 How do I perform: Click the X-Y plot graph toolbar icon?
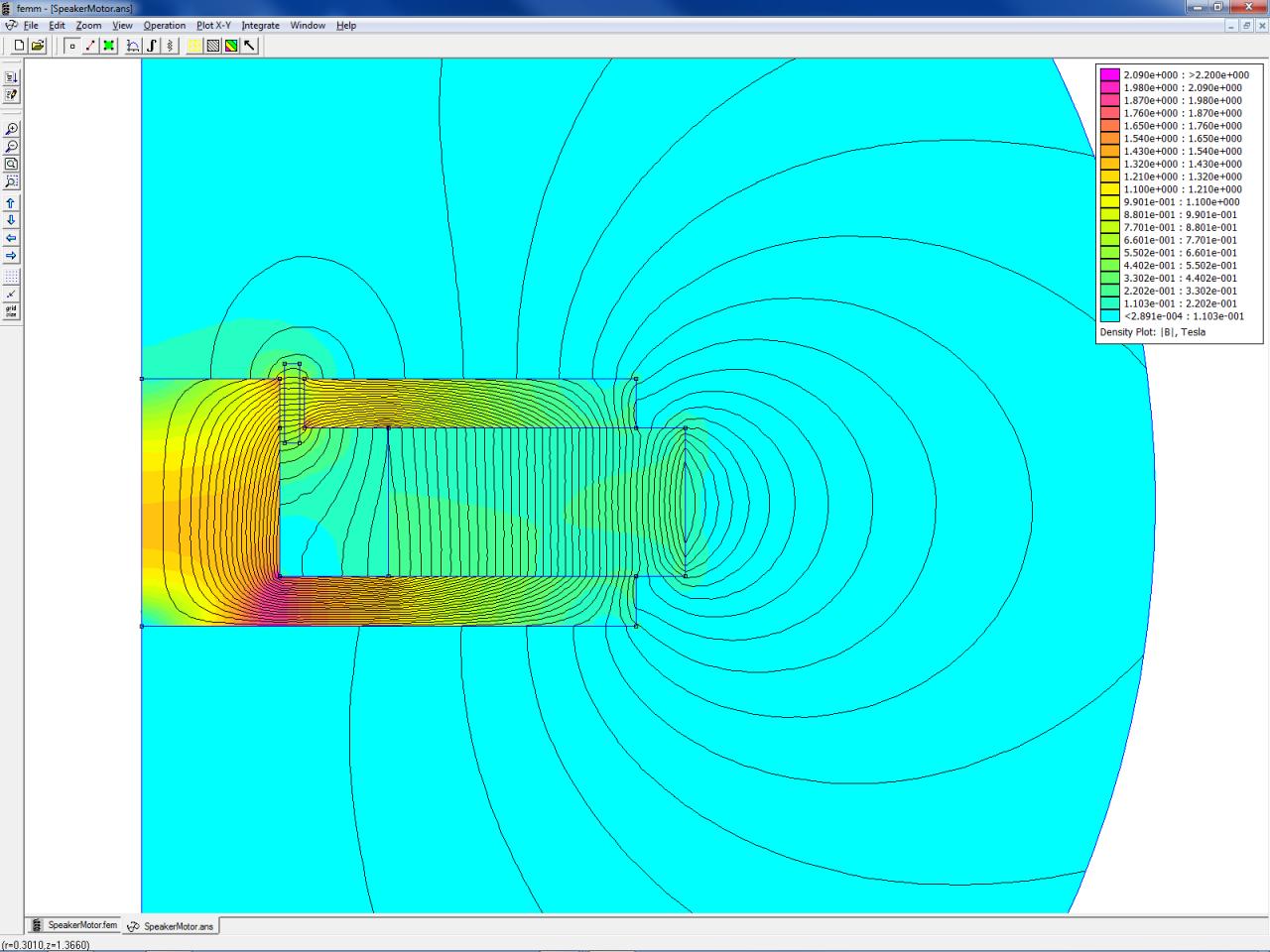133,46
